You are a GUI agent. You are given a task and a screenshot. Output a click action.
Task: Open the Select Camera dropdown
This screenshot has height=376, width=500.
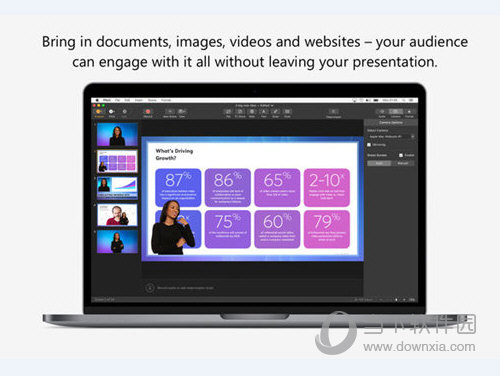391,136
